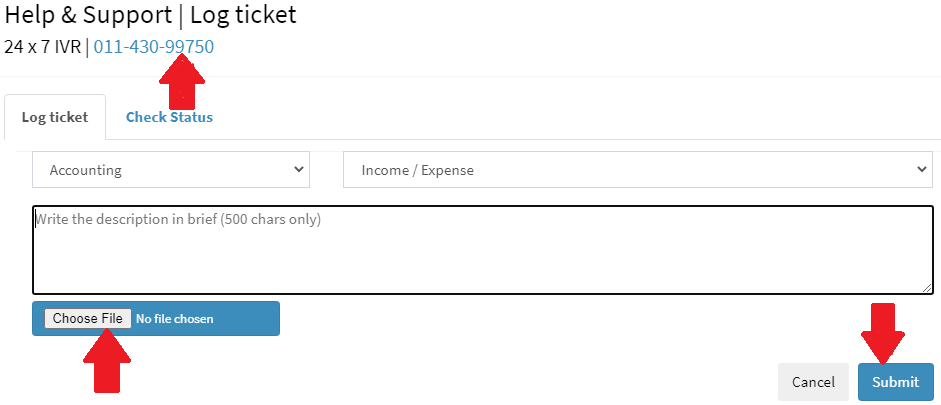941x405 pixels.
Task: Grab the description box resize handle
Action: click(927, 288)
